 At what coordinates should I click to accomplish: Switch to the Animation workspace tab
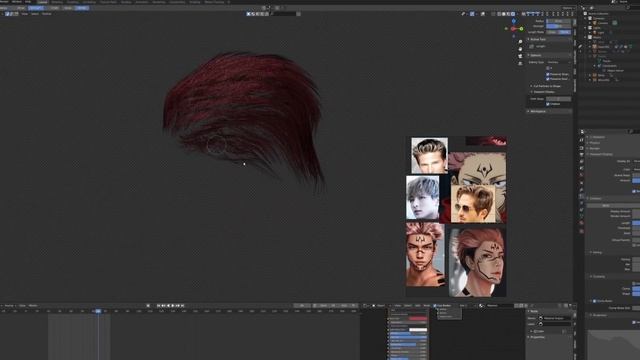[141, 2]
